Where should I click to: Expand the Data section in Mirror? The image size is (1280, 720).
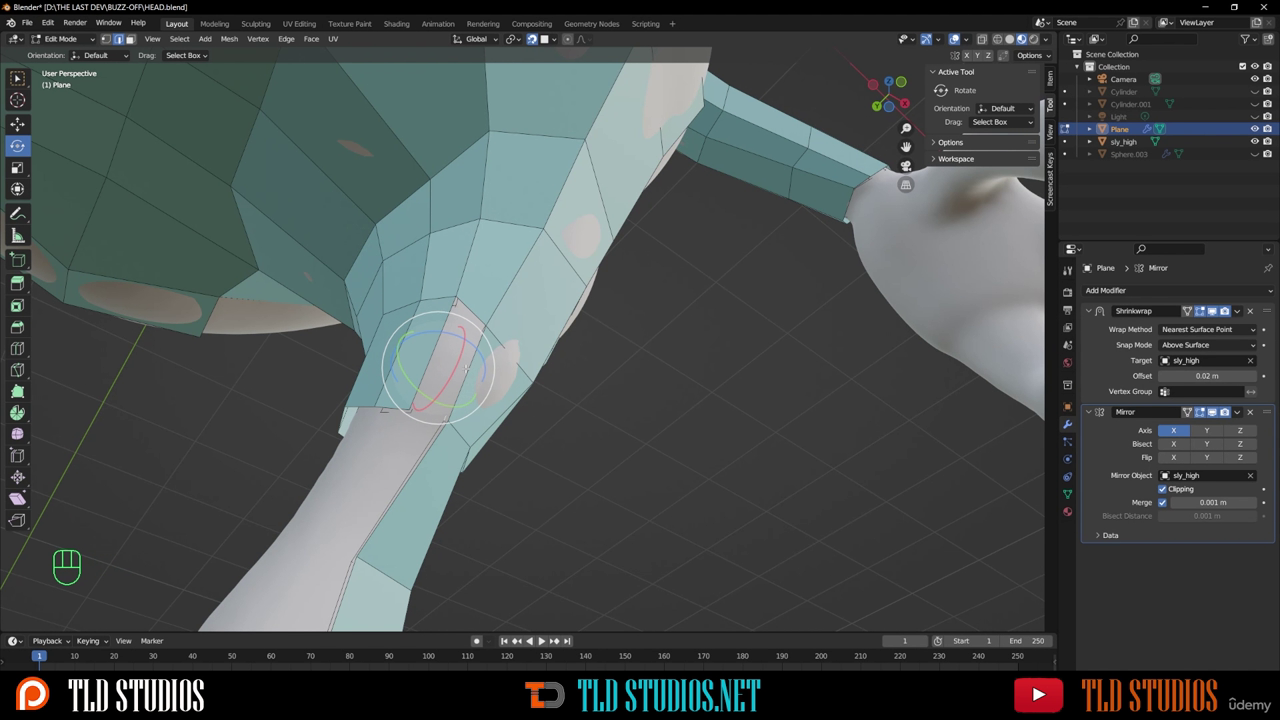(1110, 535)
